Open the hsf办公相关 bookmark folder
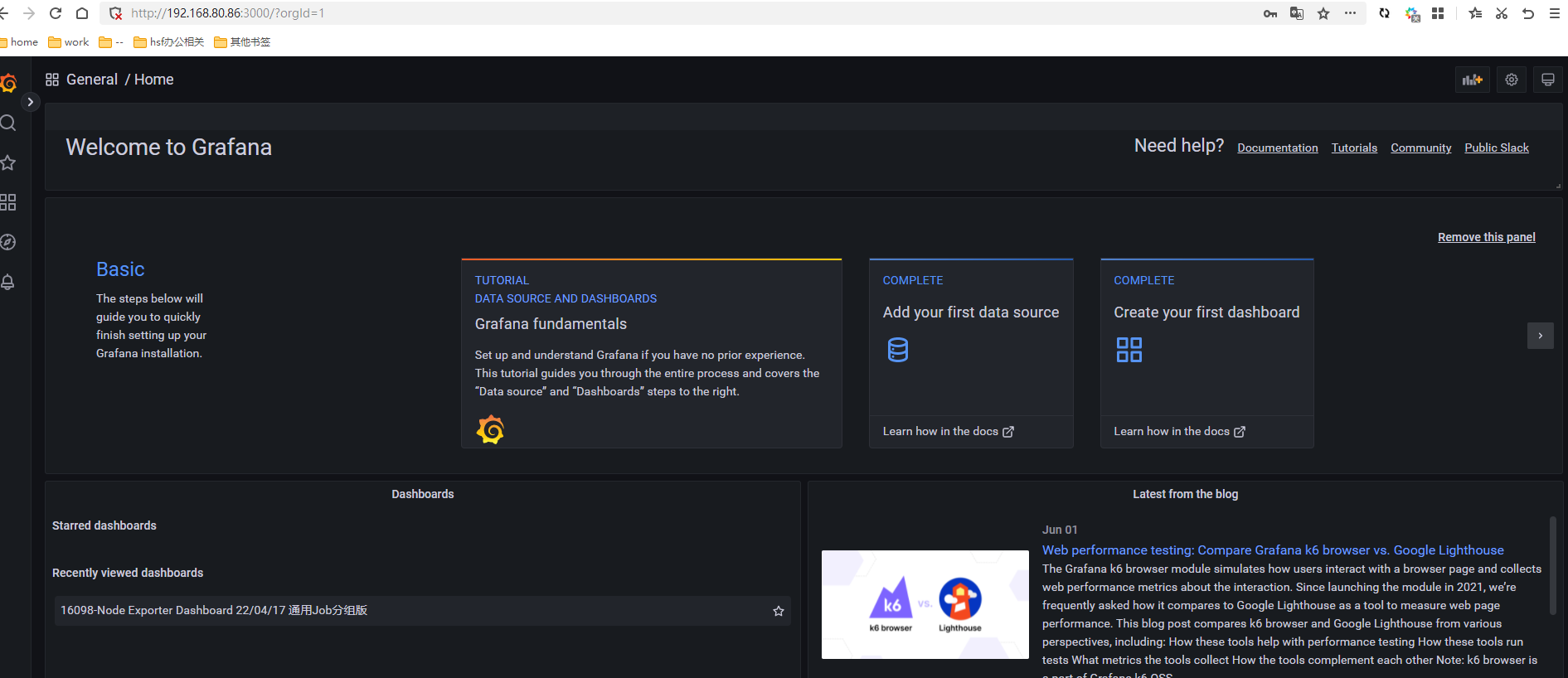Image resolution: width=1568 pixels, height=678 pixels. coord(168,42)
